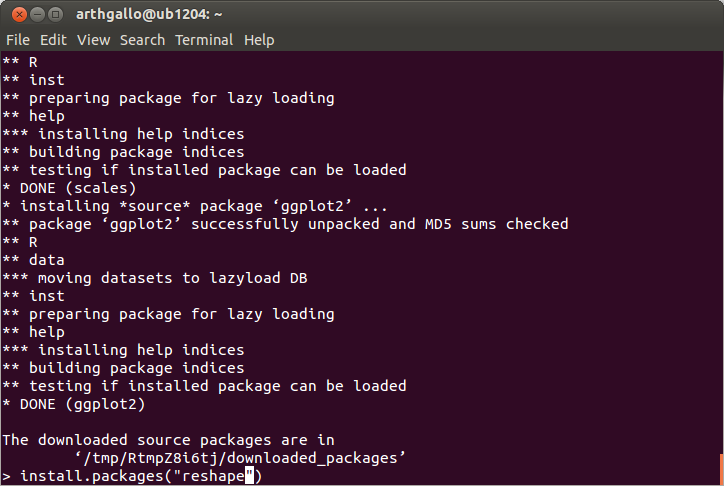Open the View menu
The height and width of the screenshot is (486, 724).
pyautogui.click(x=93, y=40)
